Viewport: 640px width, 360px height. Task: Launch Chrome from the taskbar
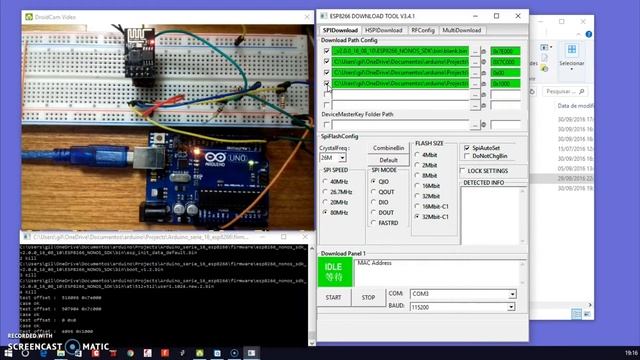coord(130,353)
